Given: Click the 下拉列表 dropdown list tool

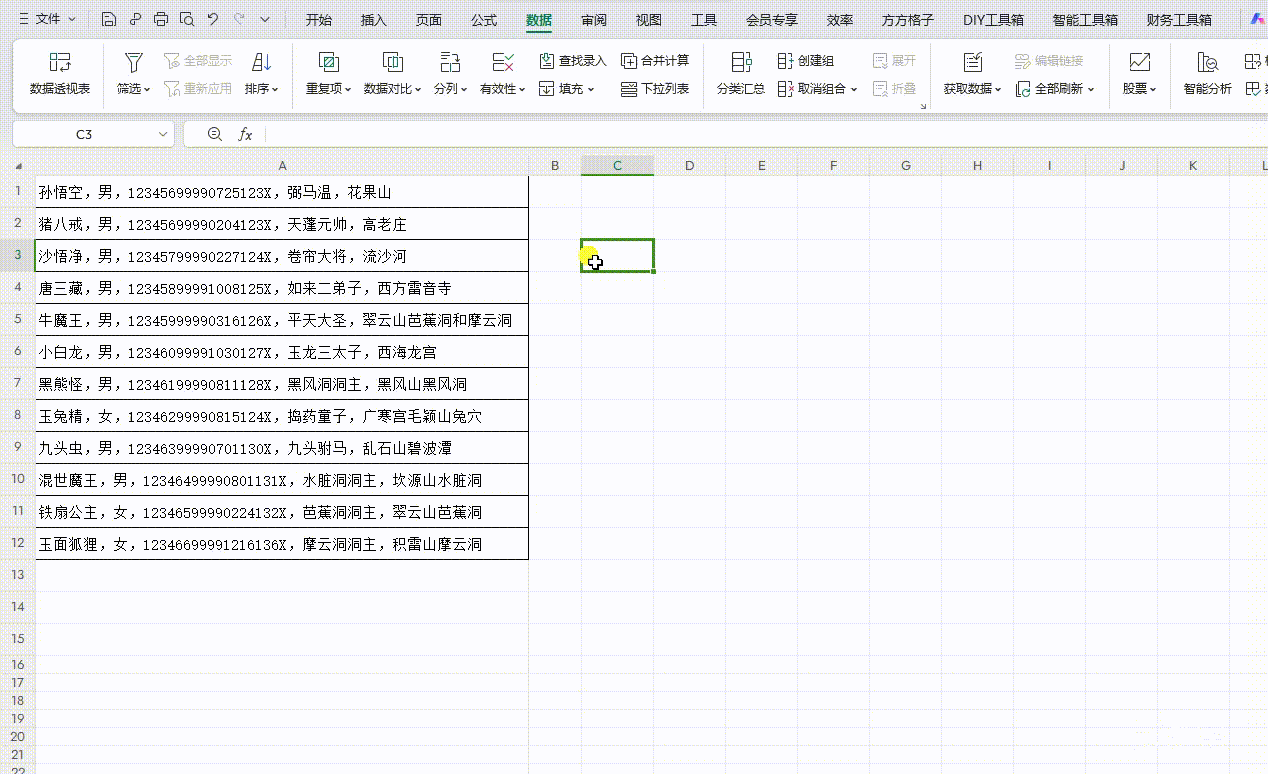Looking at the screenshot, I should (x=655, y=89).
